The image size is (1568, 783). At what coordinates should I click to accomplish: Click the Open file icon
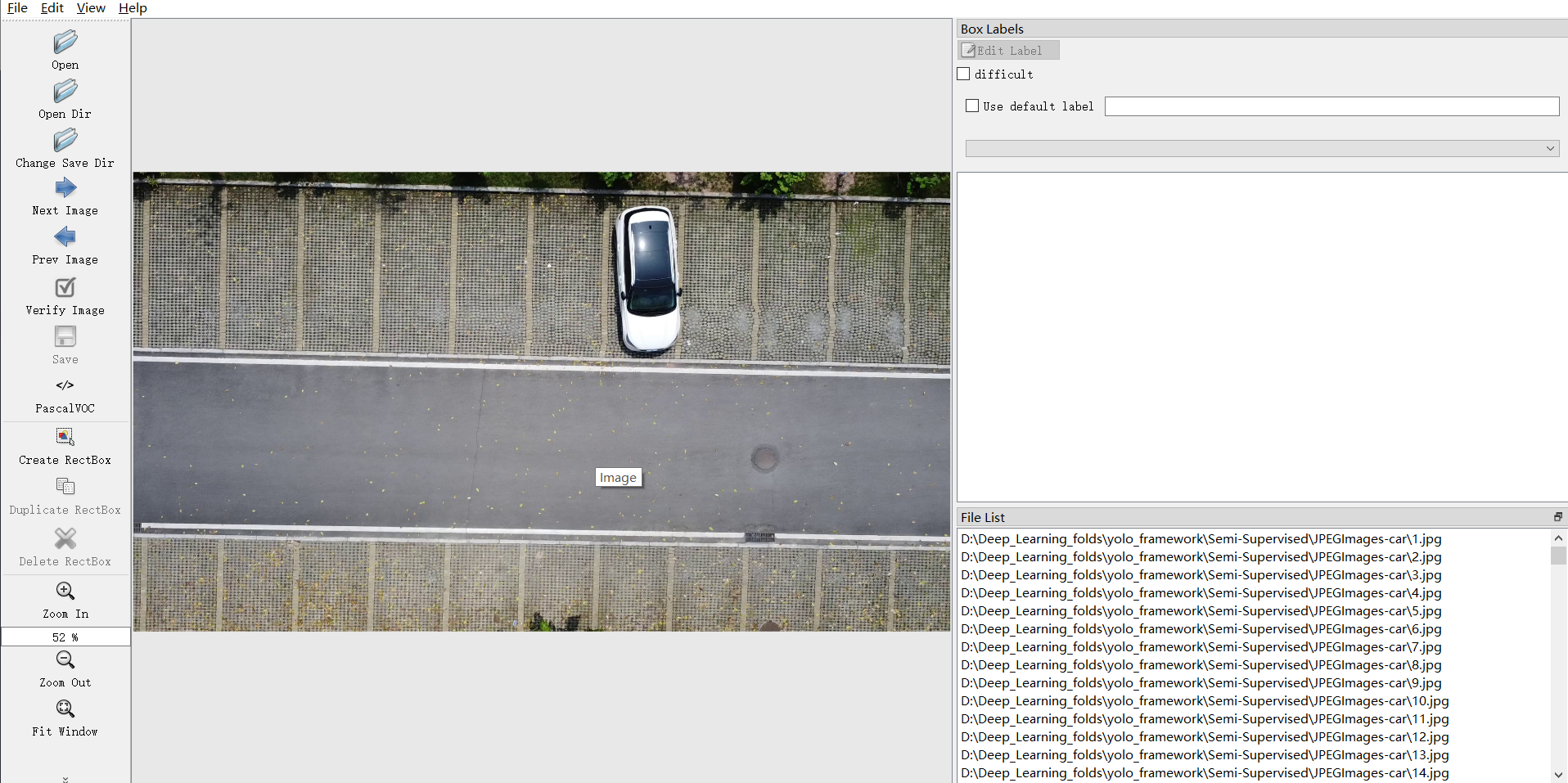tap(65, 43)
